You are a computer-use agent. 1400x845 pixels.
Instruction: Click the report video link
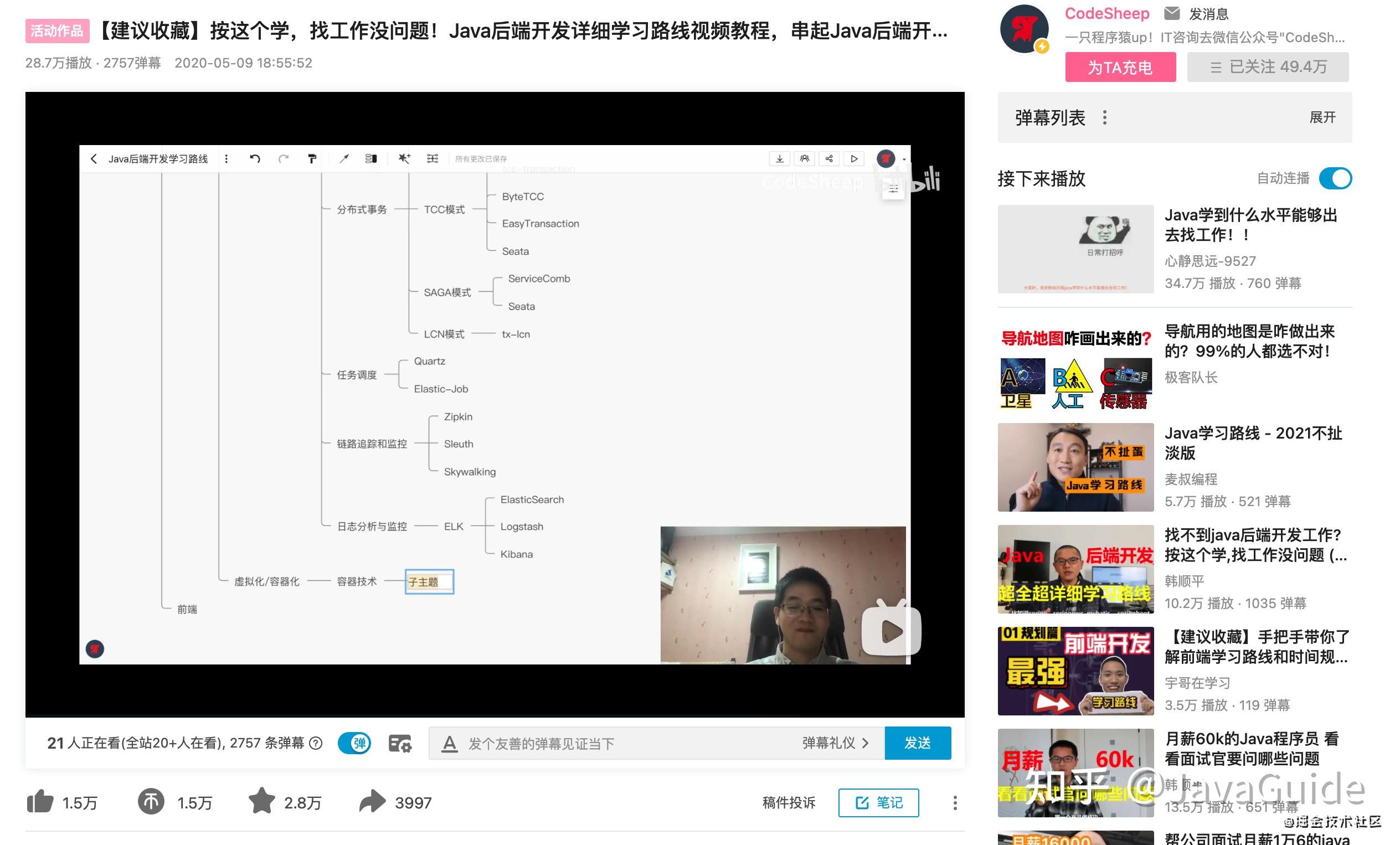pos(789,803)
